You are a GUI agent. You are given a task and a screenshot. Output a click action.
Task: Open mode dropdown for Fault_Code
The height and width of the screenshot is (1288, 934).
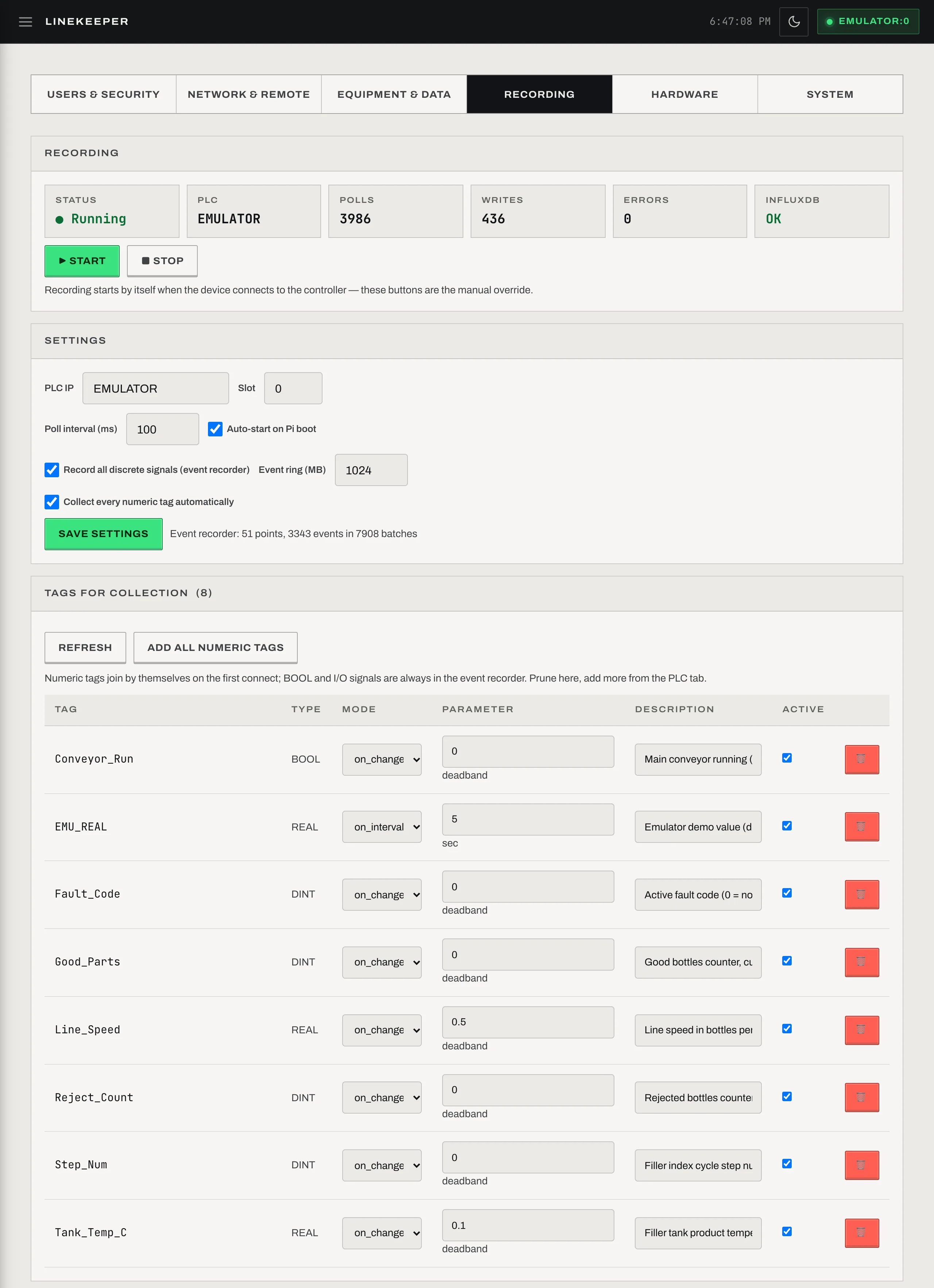click(382, 894)
